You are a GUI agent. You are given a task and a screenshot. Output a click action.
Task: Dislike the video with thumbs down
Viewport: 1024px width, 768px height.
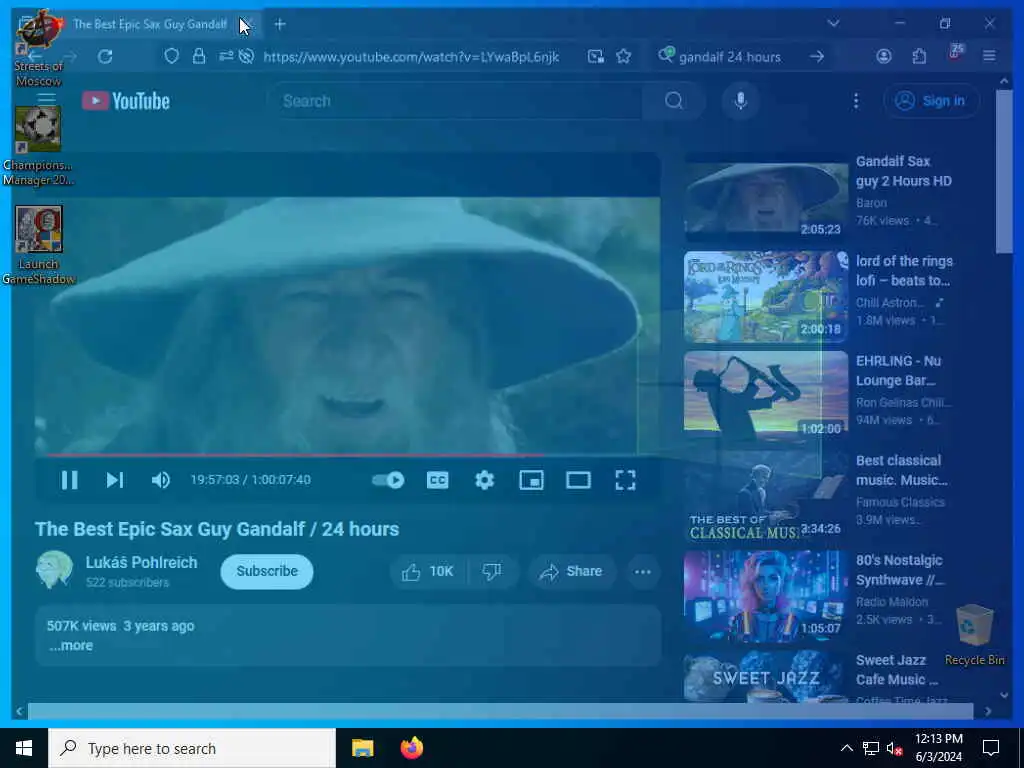pos(492,571)
